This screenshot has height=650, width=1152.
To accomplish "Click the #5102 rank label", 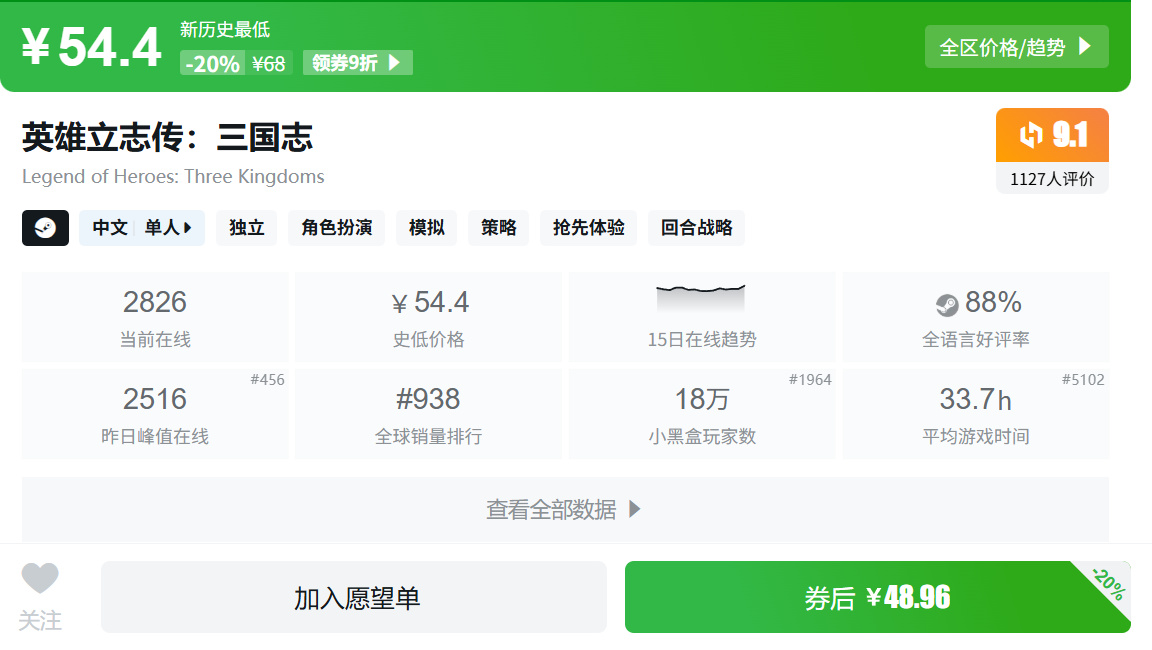I will (1083, 380).
